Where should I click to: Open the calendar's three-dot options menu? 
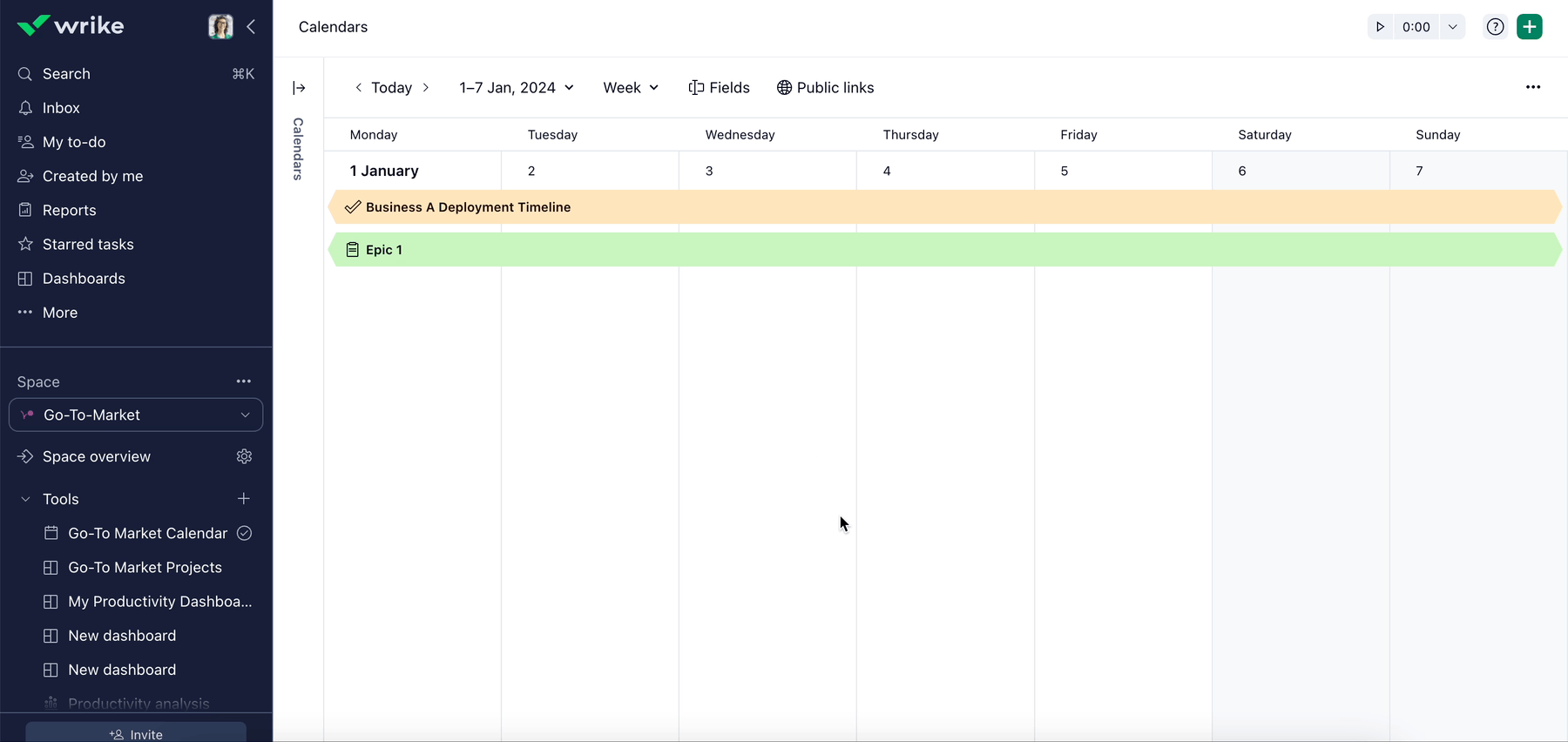1532,87
